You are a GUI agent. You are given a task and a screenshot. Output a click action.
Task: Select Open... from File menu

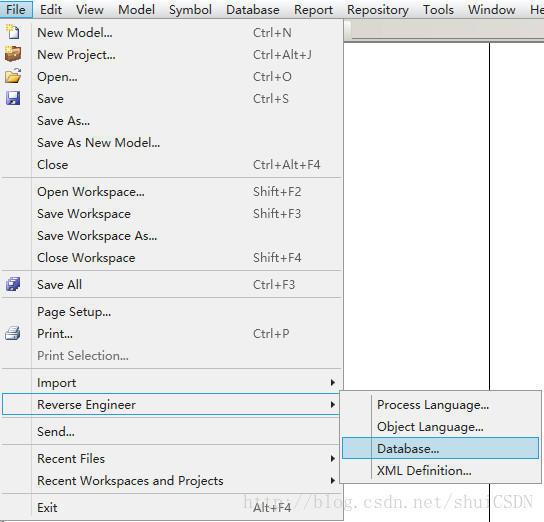pyautogui.click(x=172, y=77)
